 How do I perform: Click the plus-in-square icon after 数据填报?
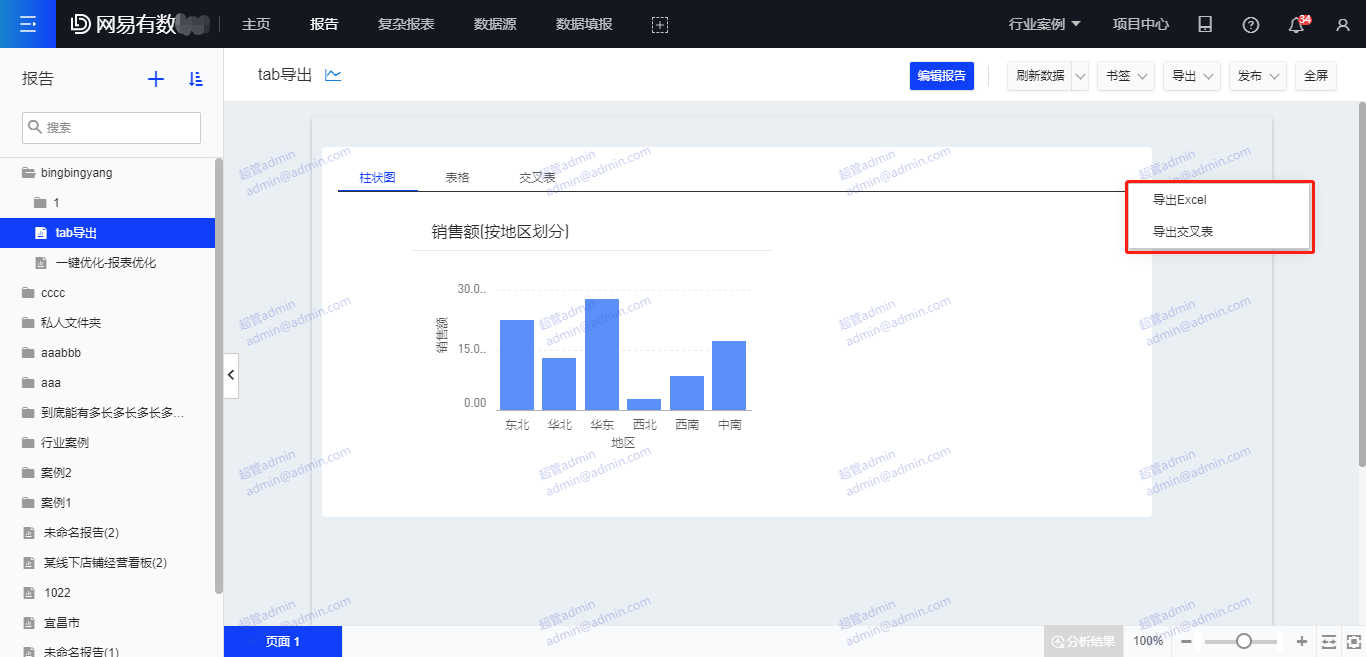coord(659,25)
